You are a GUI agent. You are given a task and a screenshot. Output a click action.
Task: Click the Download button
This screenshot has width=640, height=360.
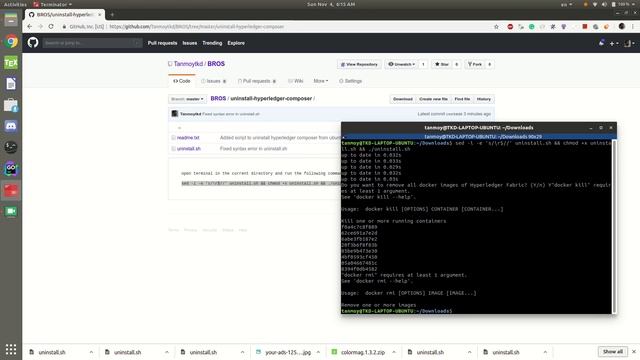pos(403,99)
